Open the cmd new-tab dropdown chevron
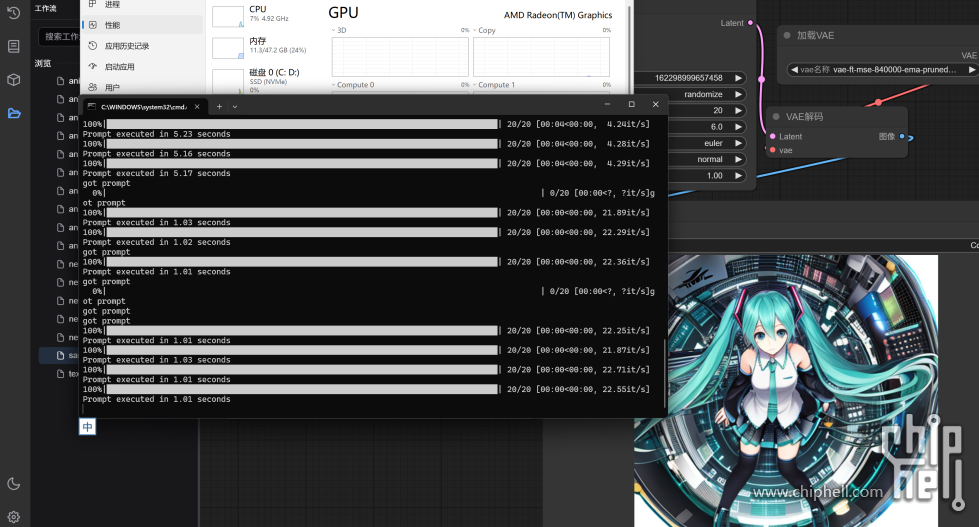This screenshot has height=527, width=979. pos(235,106)
